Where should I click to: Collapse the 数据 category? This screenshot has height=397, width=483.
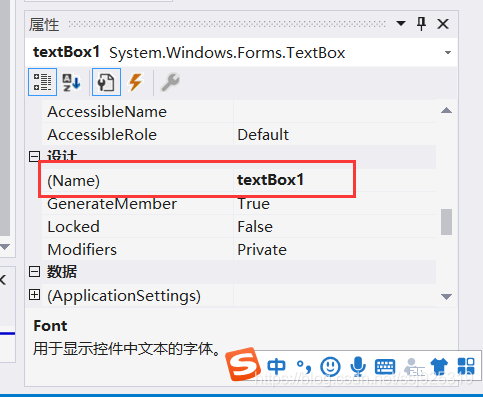(34, 272)
